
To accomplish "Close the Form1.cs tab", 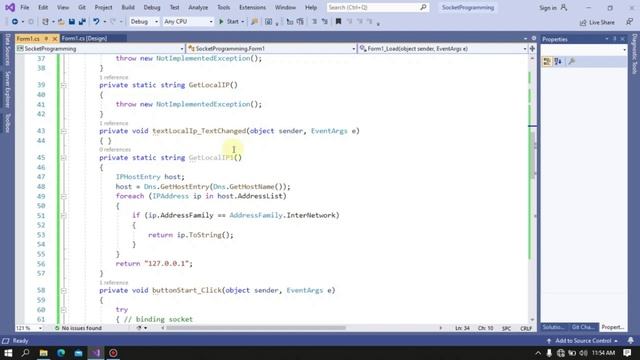I will click(x=54, y=38).
